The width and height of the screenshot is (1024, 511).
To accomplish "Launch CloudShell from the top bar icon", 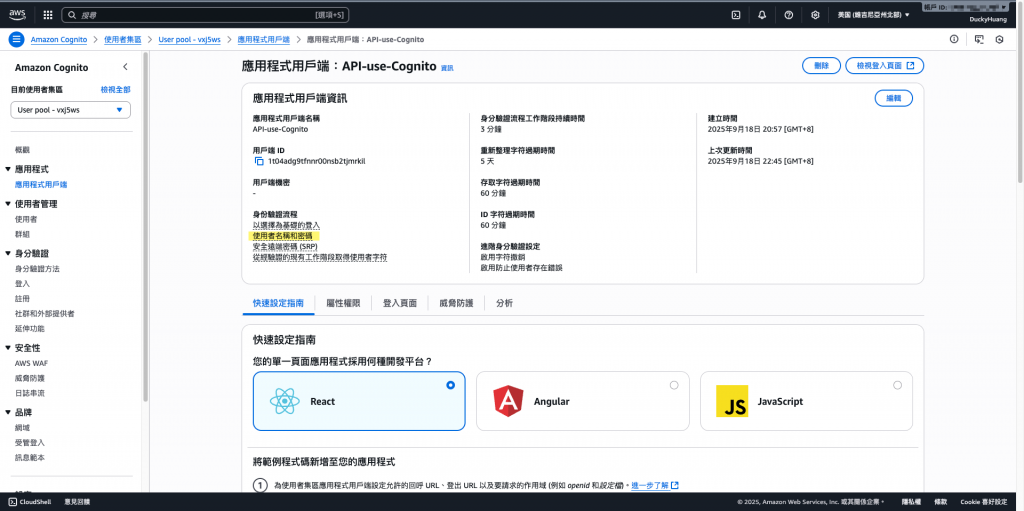I will (736, 14).
